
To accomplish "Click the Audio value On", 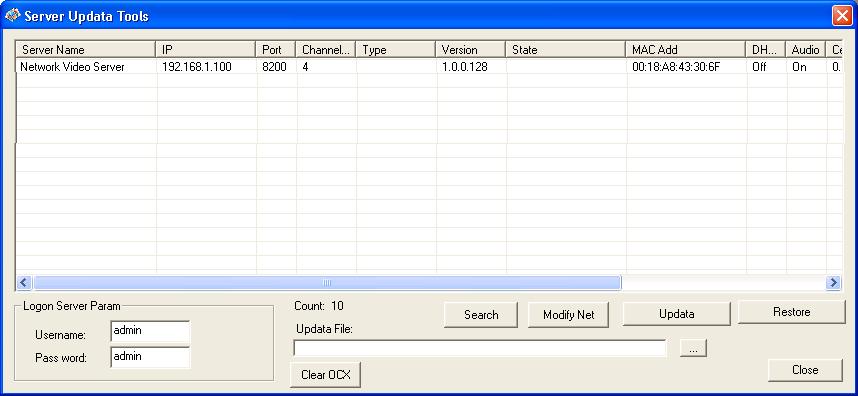I will point(799,67).
